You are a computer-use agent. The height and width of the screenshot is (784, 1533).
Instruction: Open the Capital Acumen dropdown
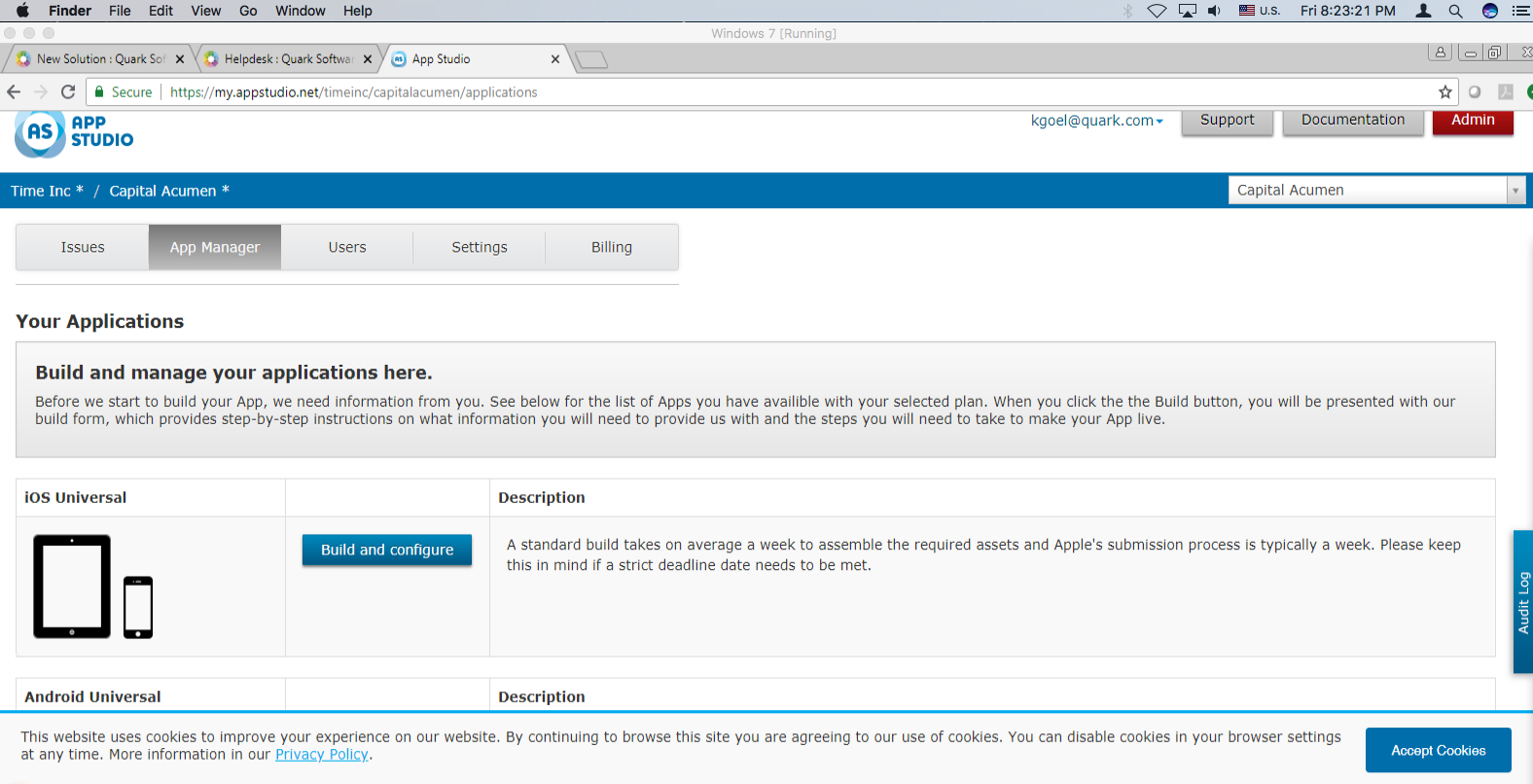click(x=1376, y=191)
